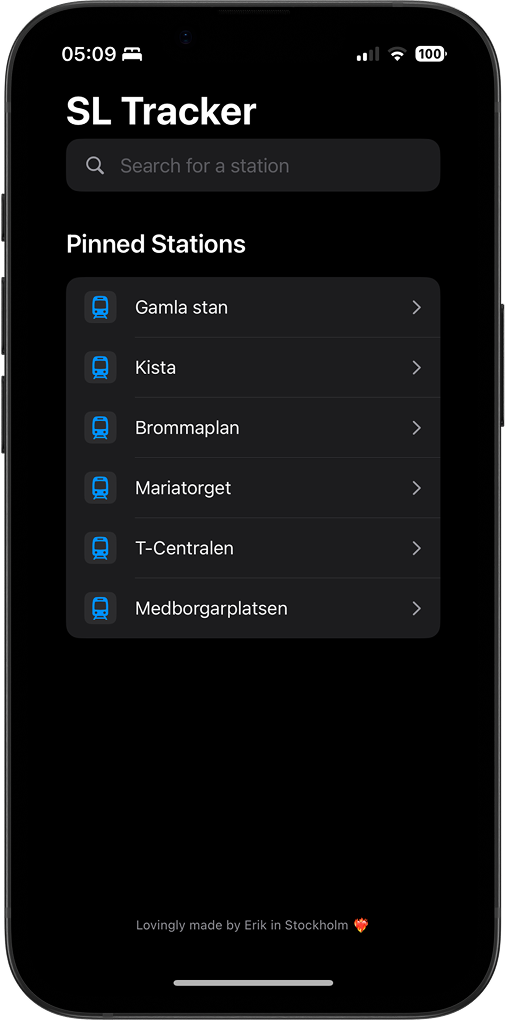The image size is (505, 1020).
Task: Tap the heart emoji in the footer
Action: click(361, 925)
